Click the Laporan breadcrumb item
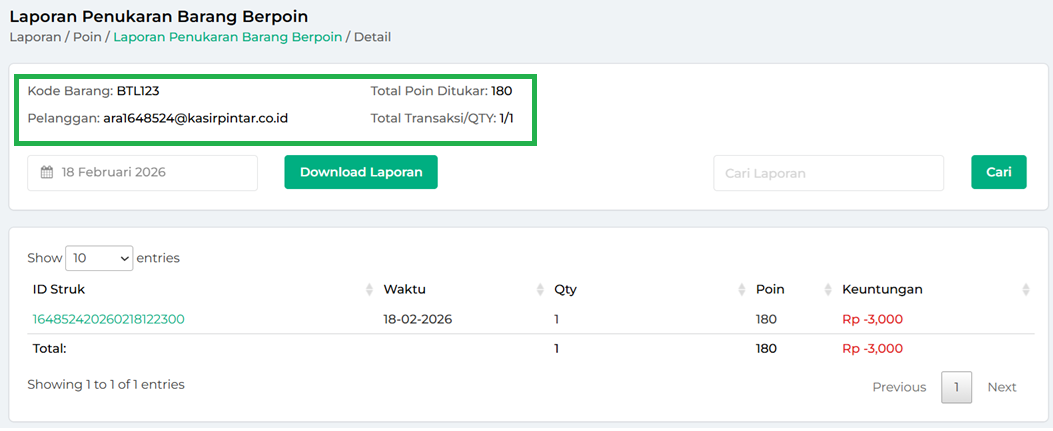 point(35,37)
